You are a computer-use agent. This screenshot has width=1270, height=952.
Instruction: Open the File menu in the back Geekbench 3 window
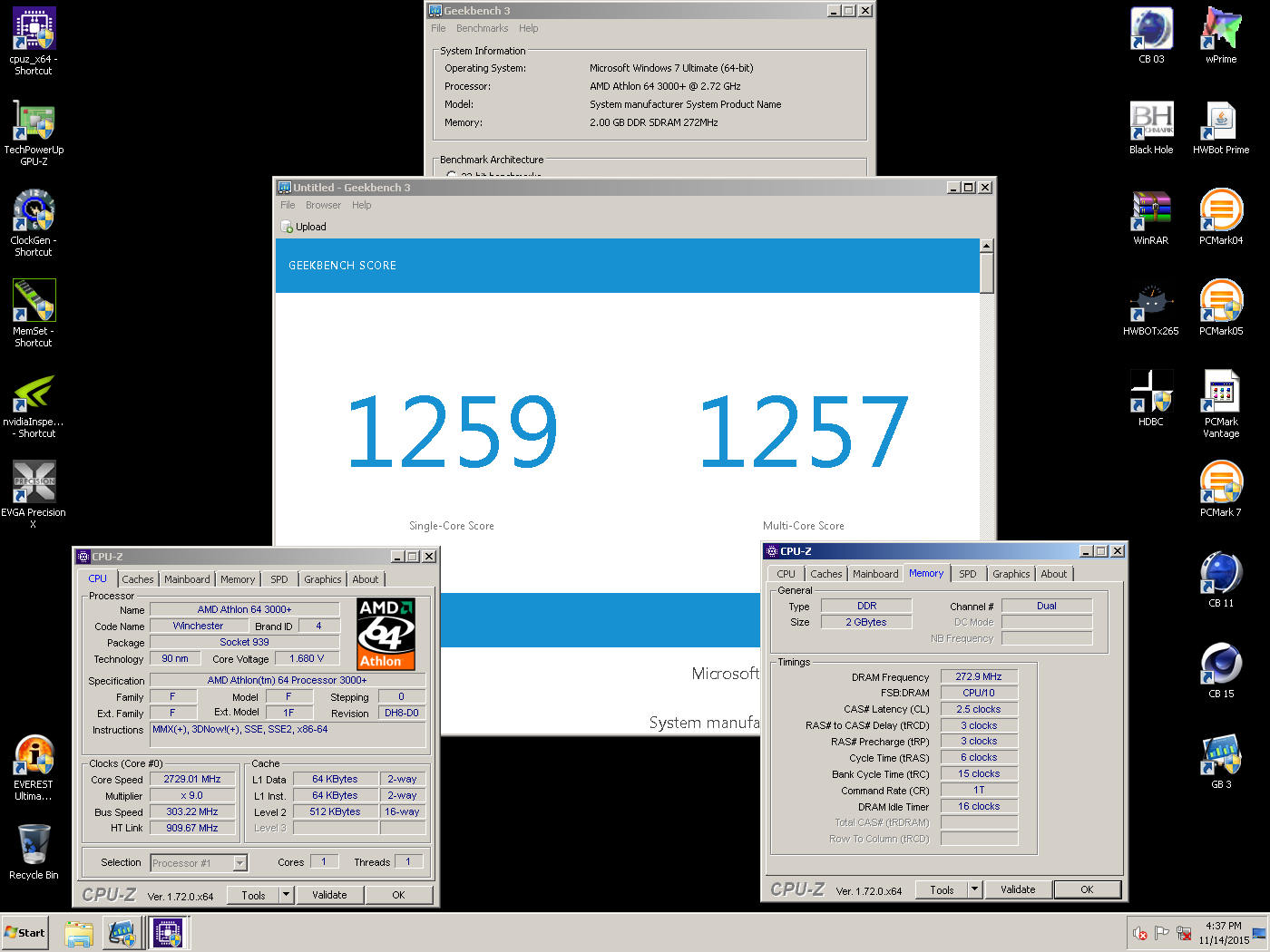point(438,28)
